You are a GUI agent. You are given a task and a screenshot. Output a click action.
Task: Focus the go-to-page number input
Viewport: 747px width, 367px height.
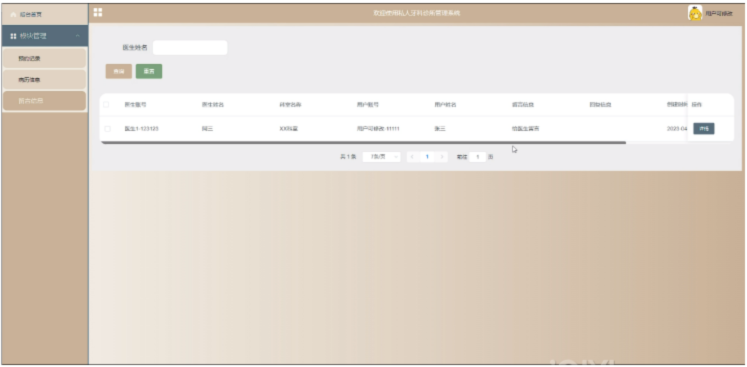477,157
